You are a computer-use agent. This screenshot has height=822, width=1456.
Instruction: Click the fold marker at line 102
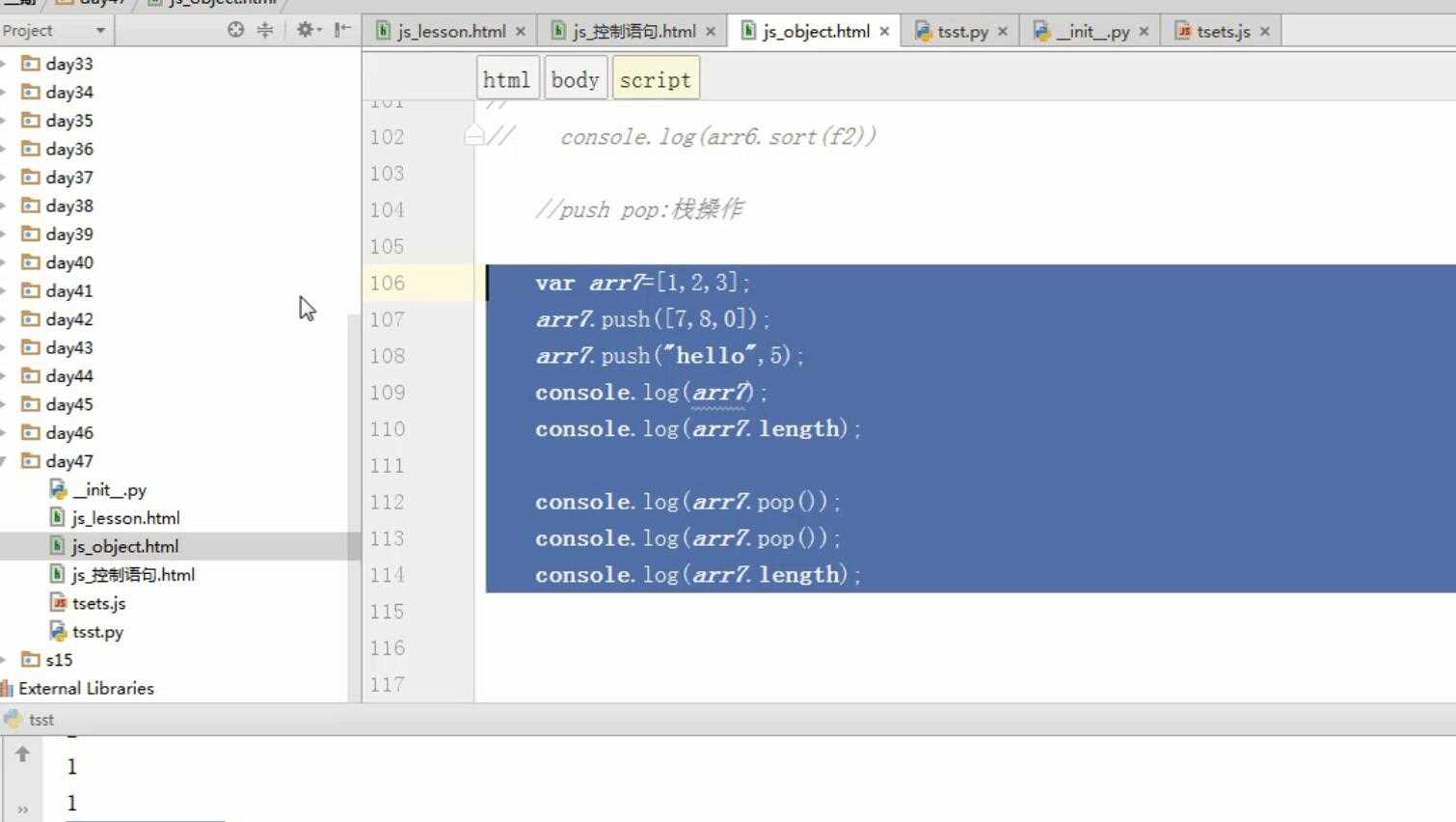[473, 135]
